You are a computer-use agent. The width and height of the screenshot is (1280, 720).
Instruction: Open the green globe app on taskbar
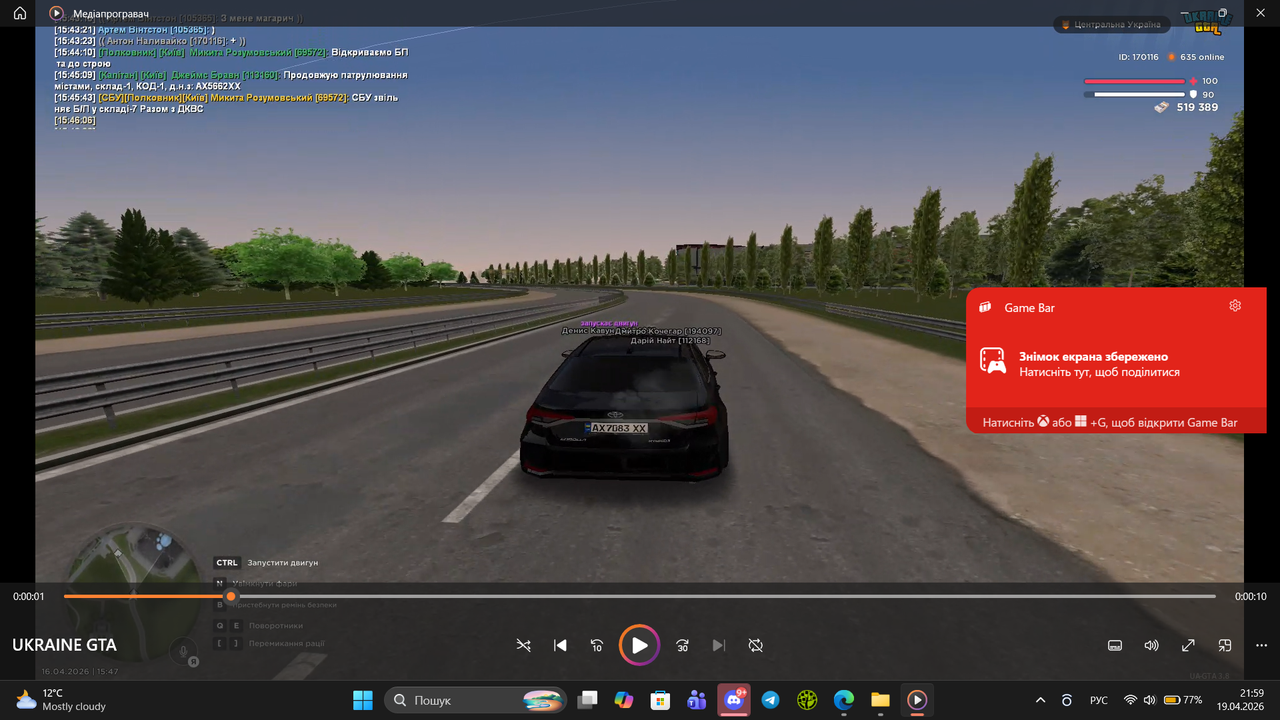(807, 700)
